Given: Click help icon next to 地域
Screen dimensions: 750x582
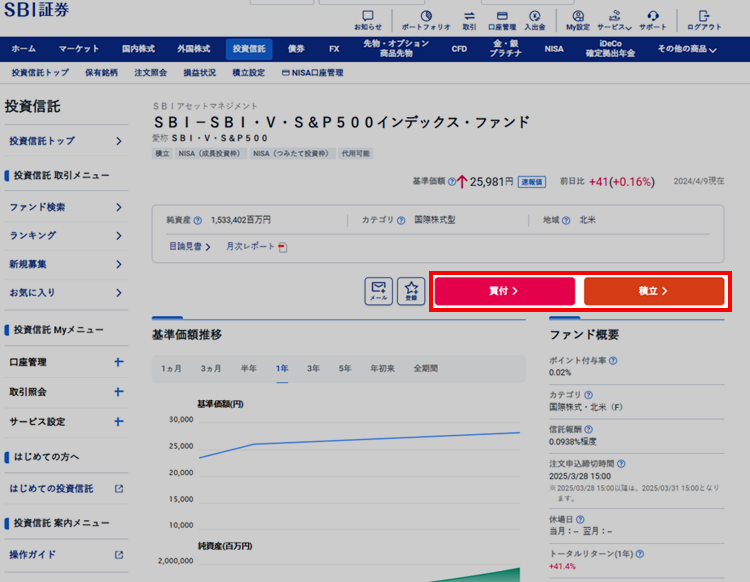Looking at the screenshot, I should [x=566, y=220].
